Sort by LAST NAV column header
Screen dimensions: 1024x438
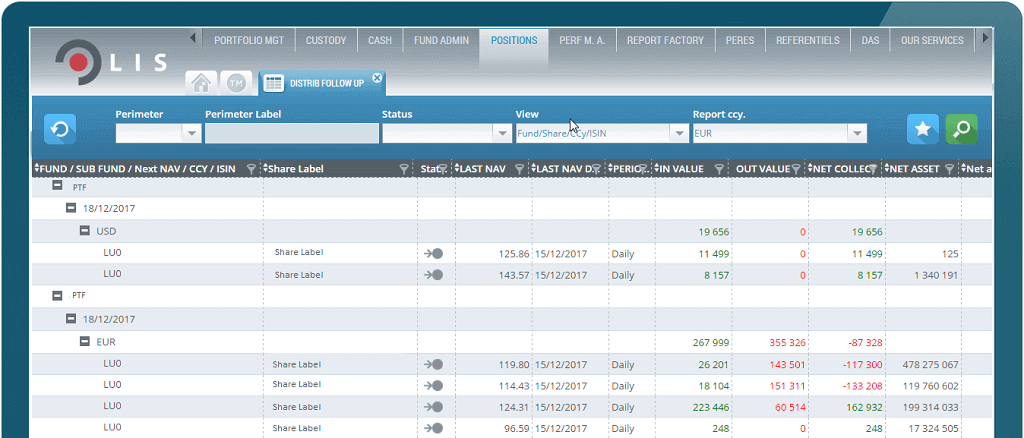(x=481, y=169)
